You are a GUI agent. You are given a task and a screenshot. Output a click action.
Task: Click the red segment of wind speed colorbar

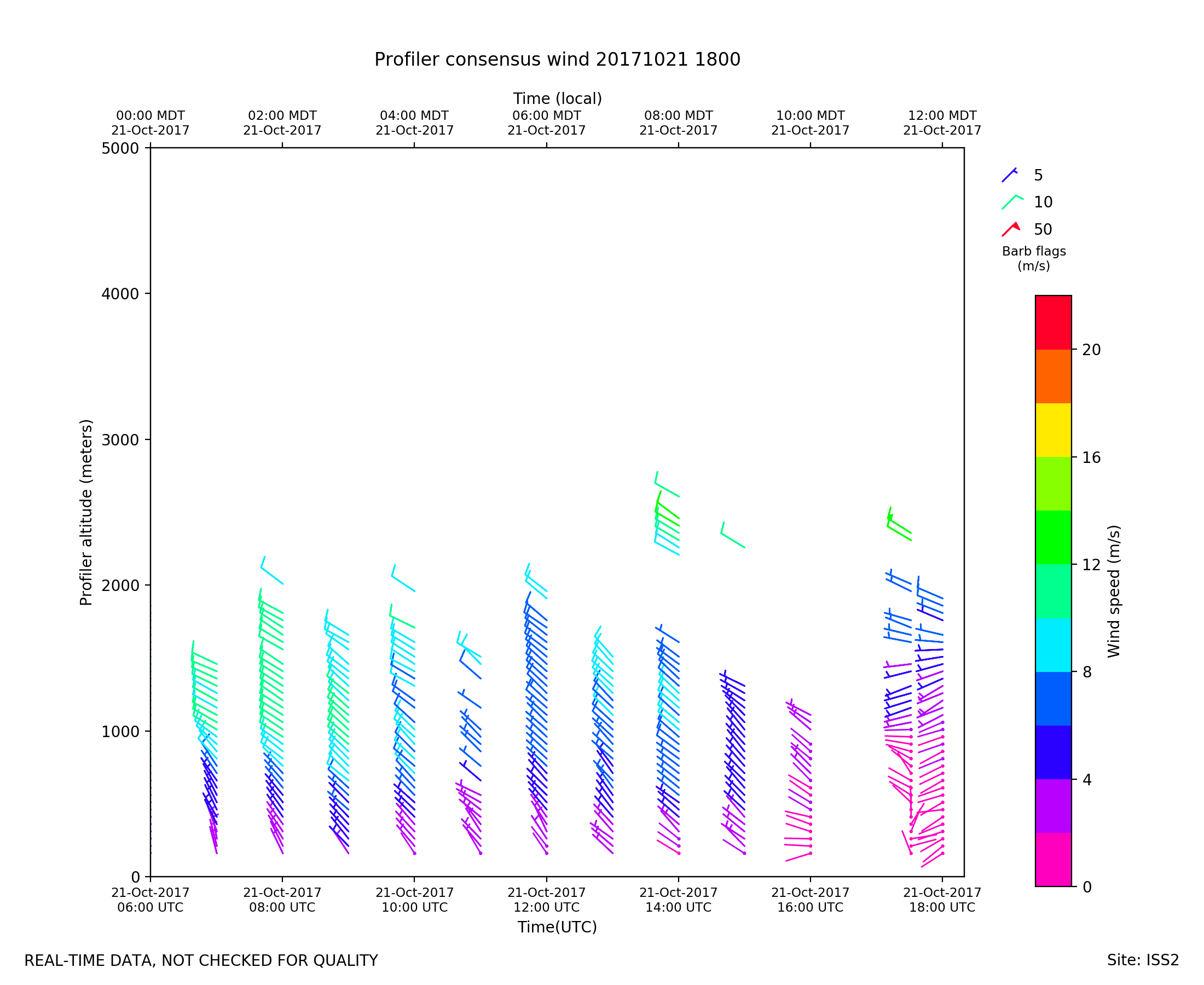pos(1053,322)
